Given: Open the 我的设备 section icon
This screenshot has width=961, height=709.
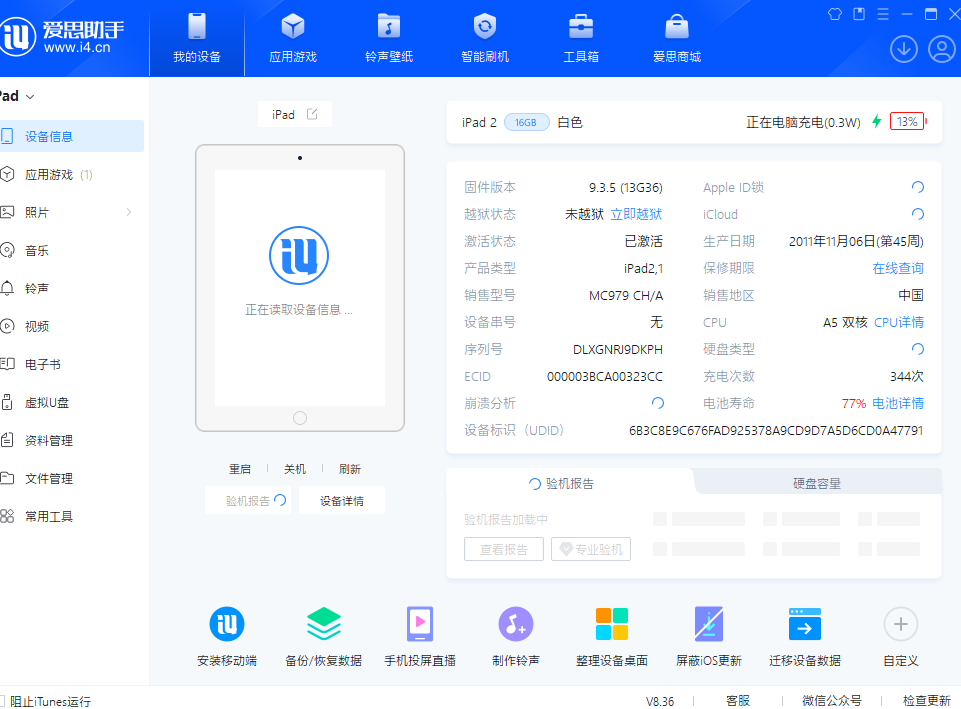Looking at the screenshot, I should point(197,26).
